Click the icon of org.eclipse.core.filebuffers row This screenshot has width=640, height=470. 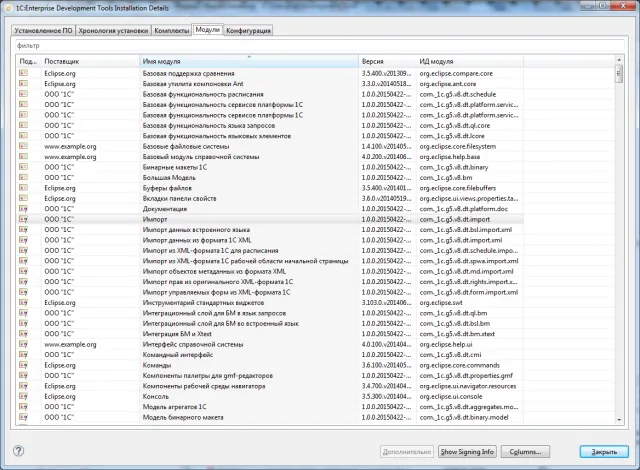tap(23, 188)
